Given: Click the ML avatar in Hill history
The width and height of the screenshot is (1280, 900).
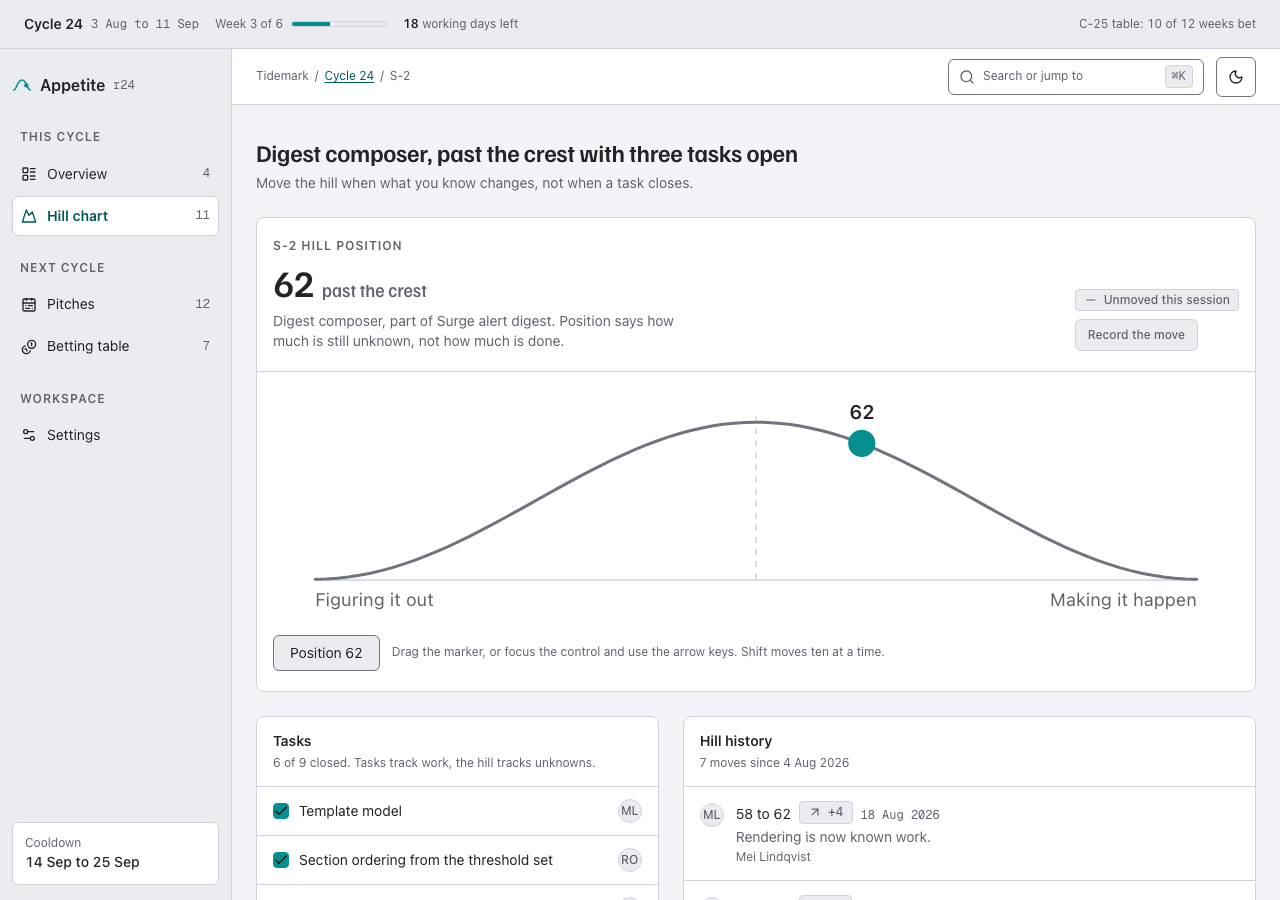Looking at the screenshot, I should click(712, 815).
